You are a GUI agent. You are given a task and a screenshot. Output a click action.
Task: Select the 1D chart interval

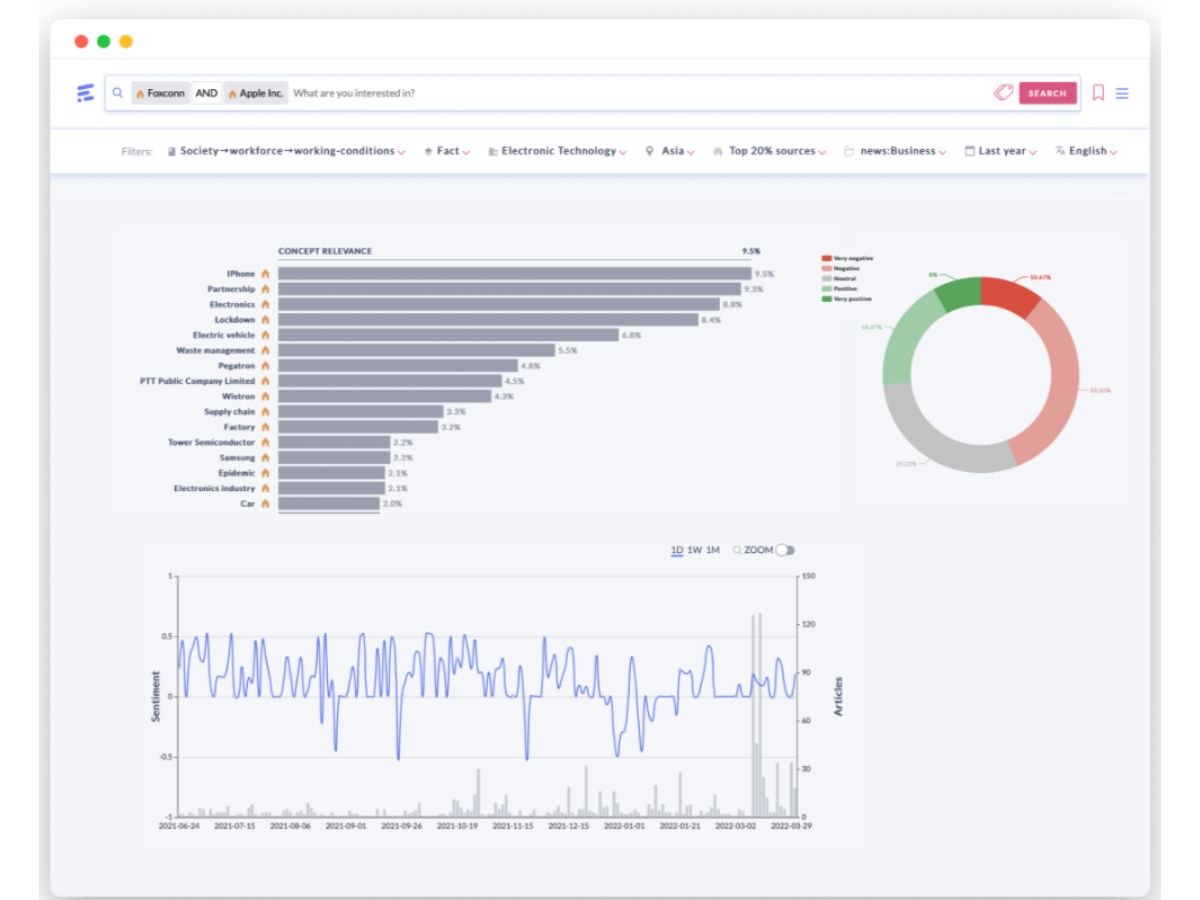[x=677, y=550]
